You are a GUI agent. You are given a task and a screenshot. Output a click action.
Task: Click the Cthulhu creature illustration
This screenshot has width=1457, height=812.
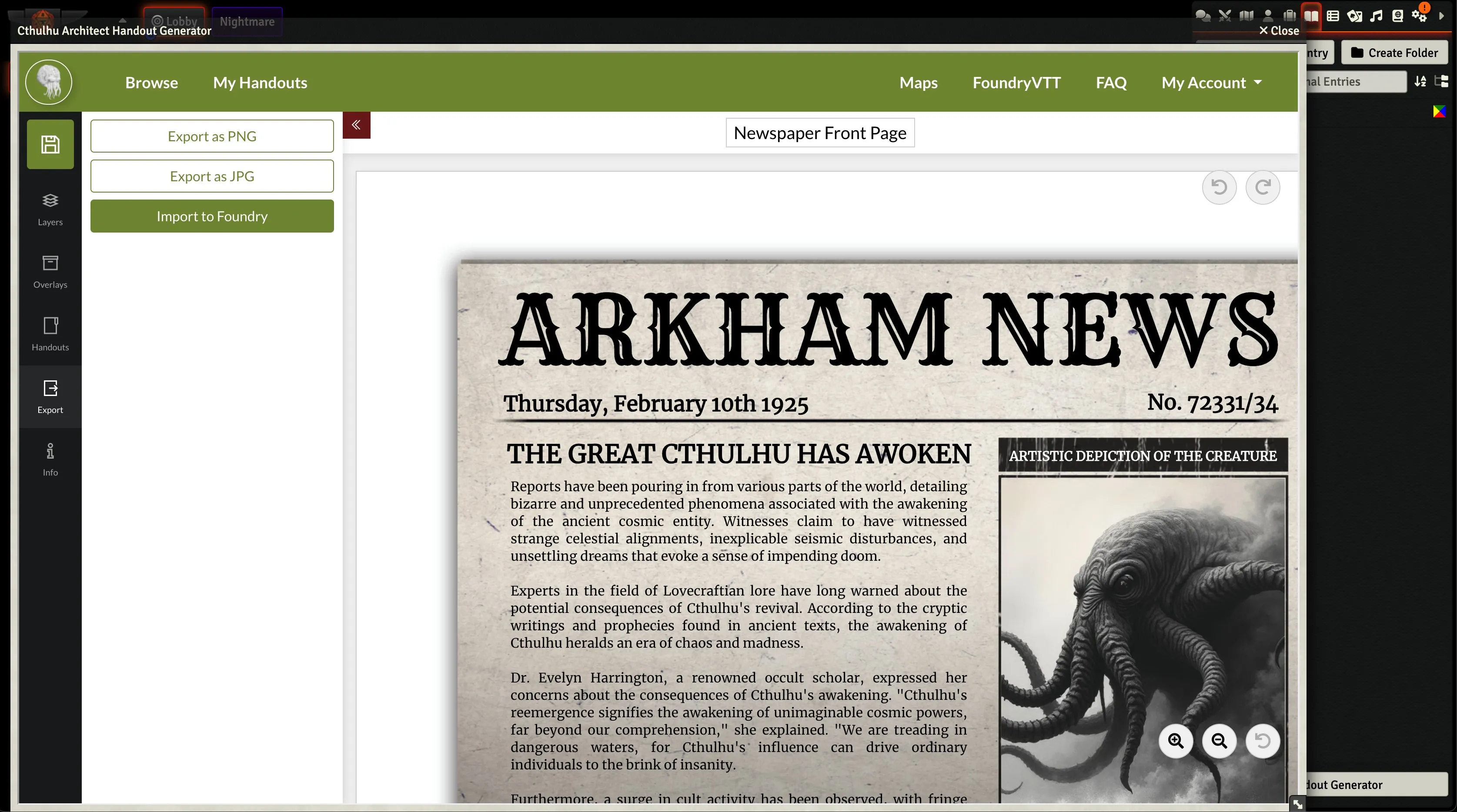[x=1143, y=639]
